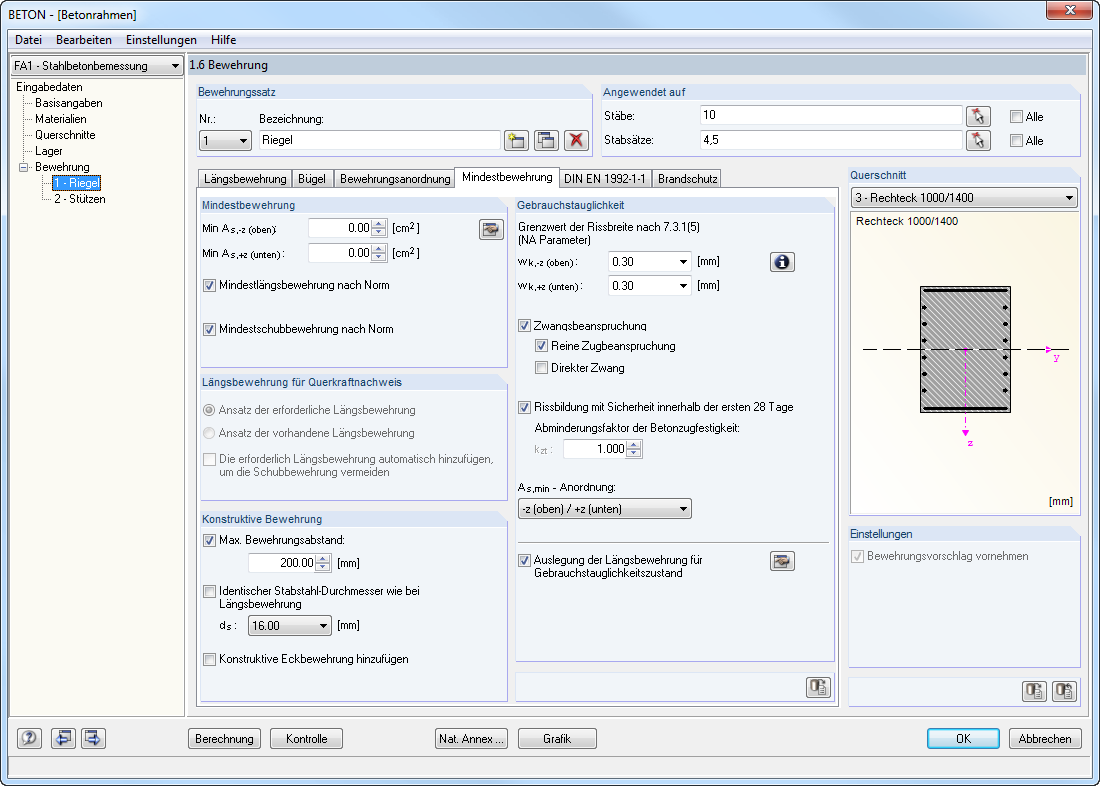The height and width of the screenshot is (786, 1100).
Task: Open FA1 - Stahlbetonbemessung case dropdown
Action: point(97,66)
